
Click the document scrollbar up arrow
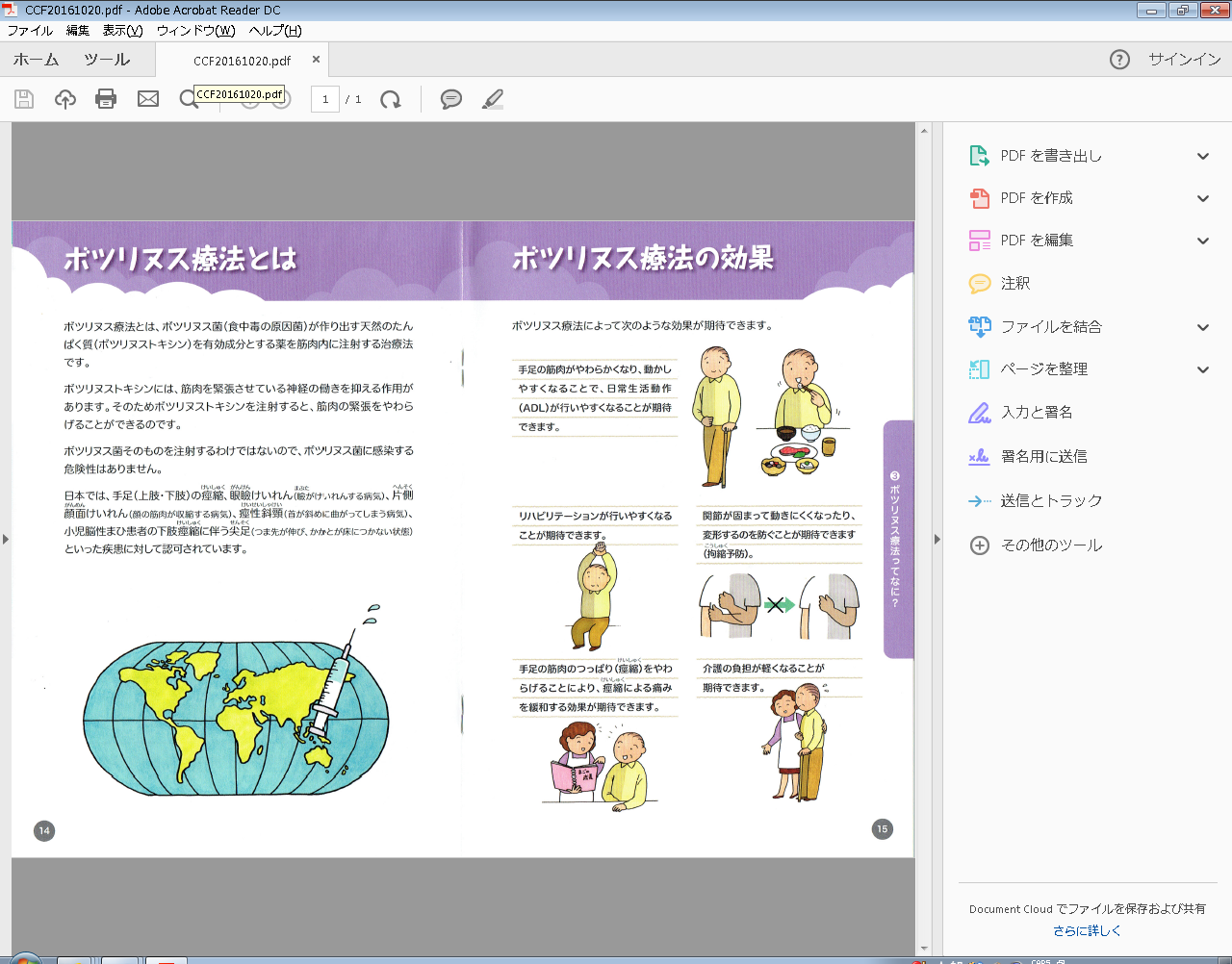(x=924, y=131)
